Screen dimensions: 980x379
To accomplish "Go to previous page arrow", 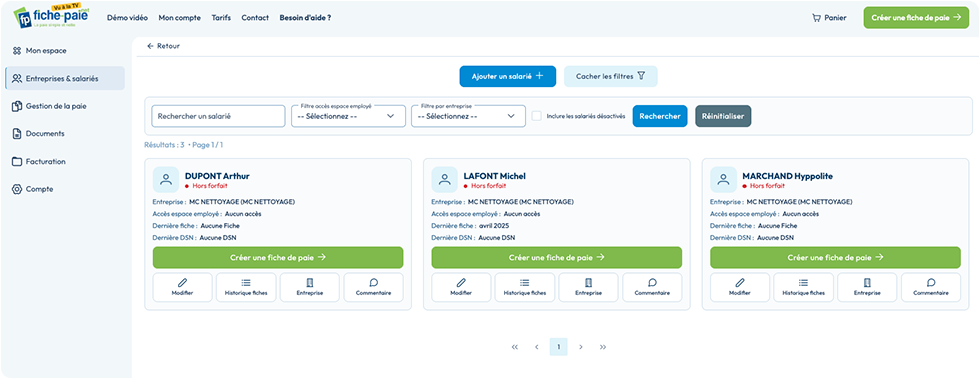I will (x=536, y=346).
